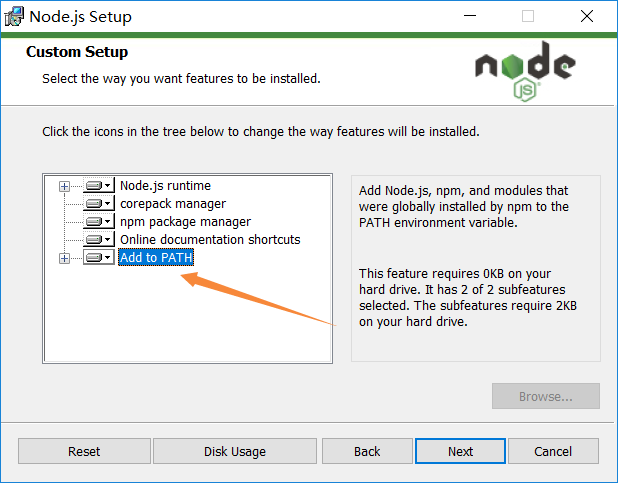Expand the Node.js runtime tree node
618x483 pixels.
point(64,186)
